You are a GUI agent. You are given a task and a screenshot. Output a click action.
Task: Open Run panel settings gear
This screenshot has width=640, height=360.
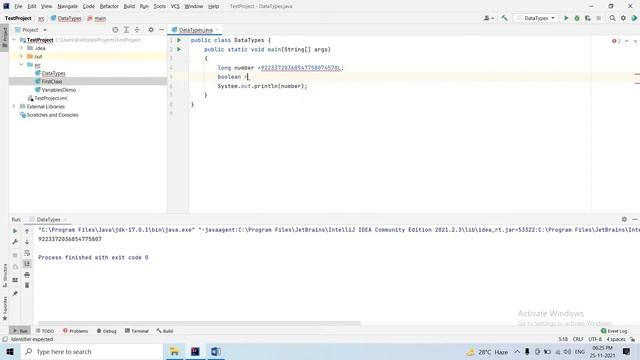pyautogui.click(x=624, y=219)
